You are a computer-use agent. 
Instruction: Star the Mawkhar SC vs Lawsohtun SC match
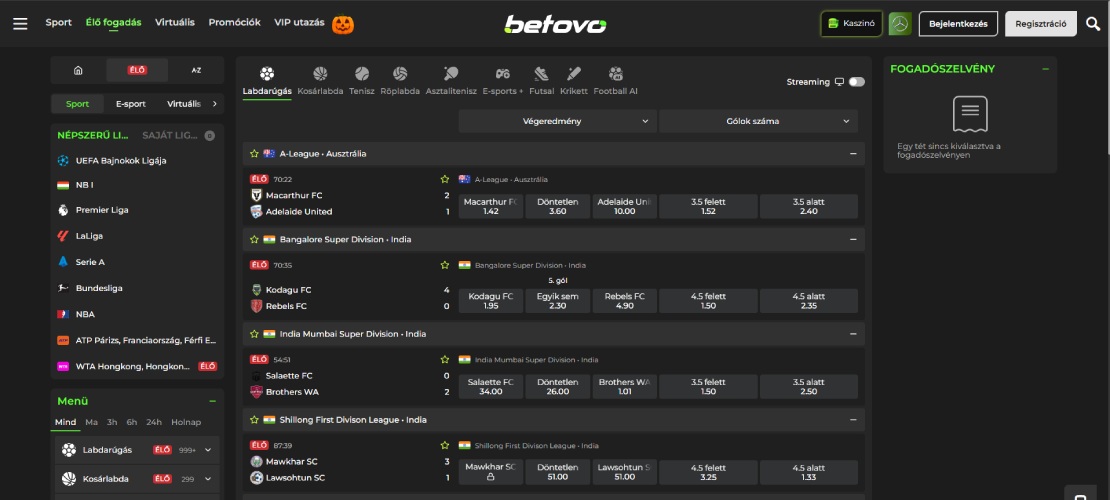pos(445,445)
